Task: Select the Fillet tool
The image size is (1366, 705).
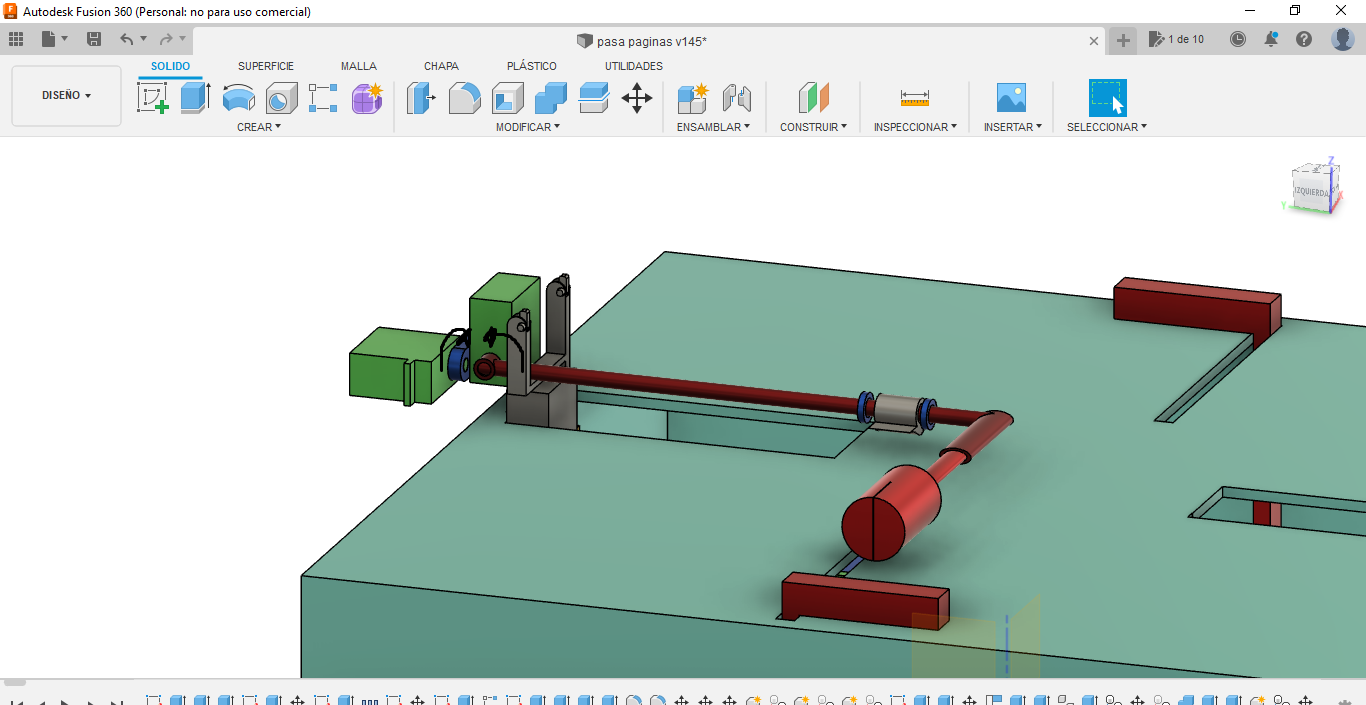Action: coord(464,98)
